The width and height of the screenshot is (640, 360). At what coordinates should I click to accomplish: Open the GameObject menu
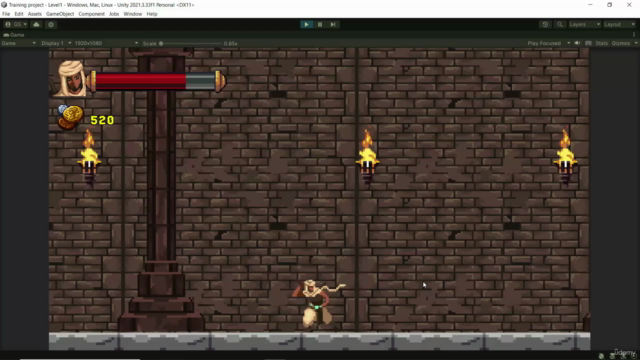[60, 14]
